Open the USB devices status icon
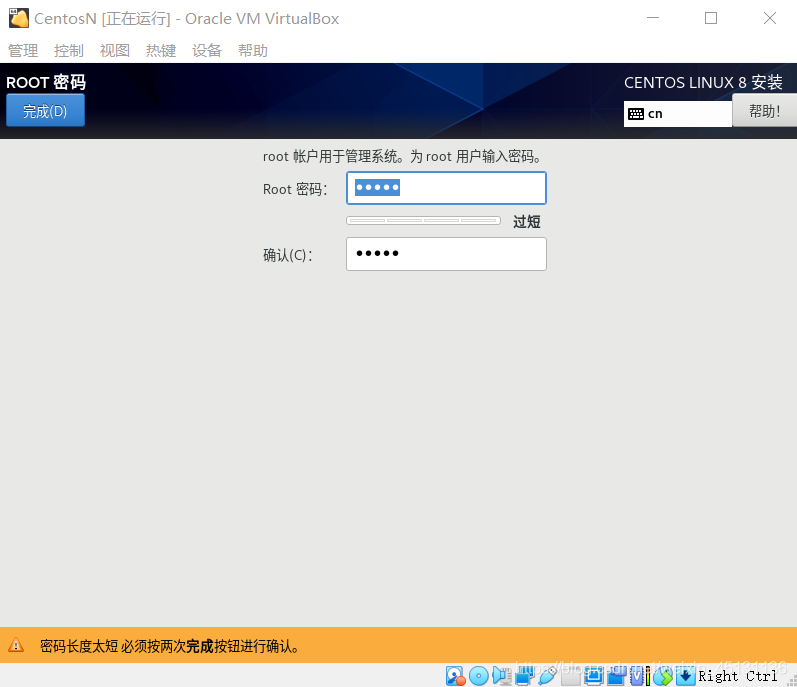 pyautogui.click(x=547, y=676)
